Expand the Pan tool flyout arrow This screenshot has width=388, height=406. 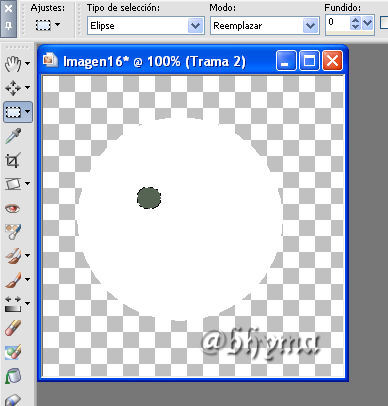27,63
